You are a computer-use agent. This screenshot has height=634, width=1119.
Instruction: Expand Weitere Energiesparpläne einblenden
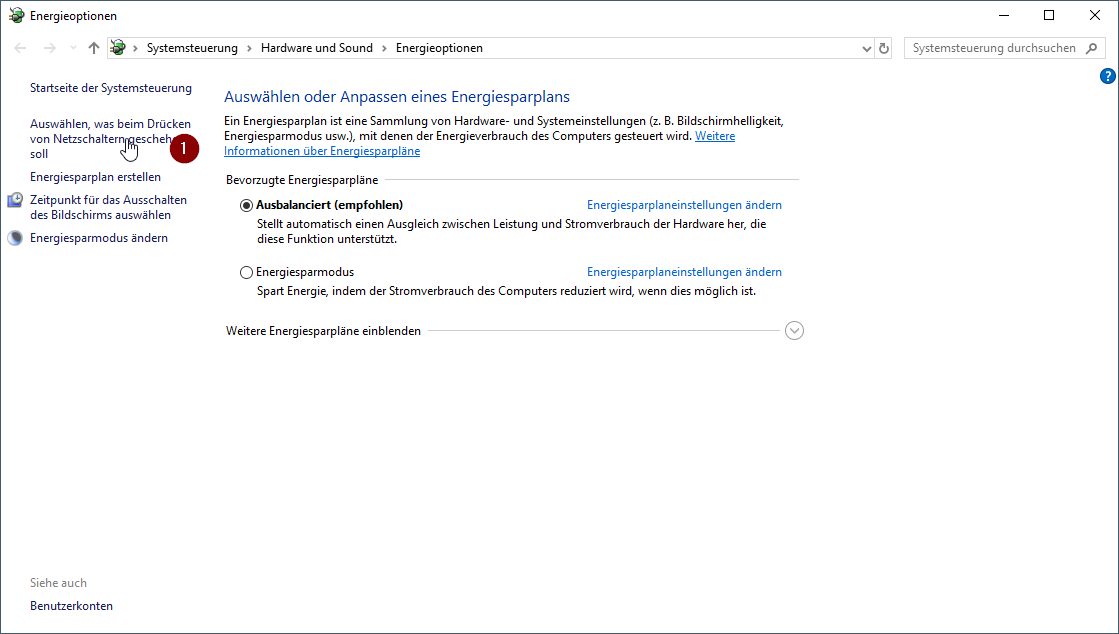(x=794, y=331)
